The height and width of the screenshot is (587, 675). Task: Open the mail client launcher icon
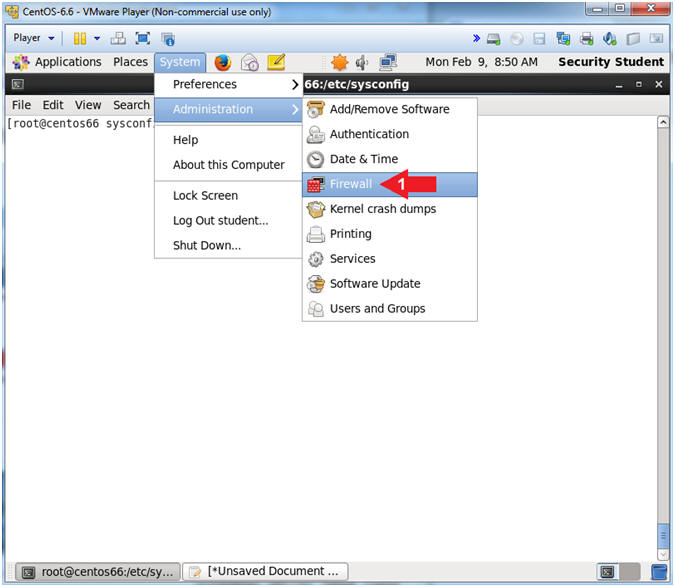[x=250, y=63]
